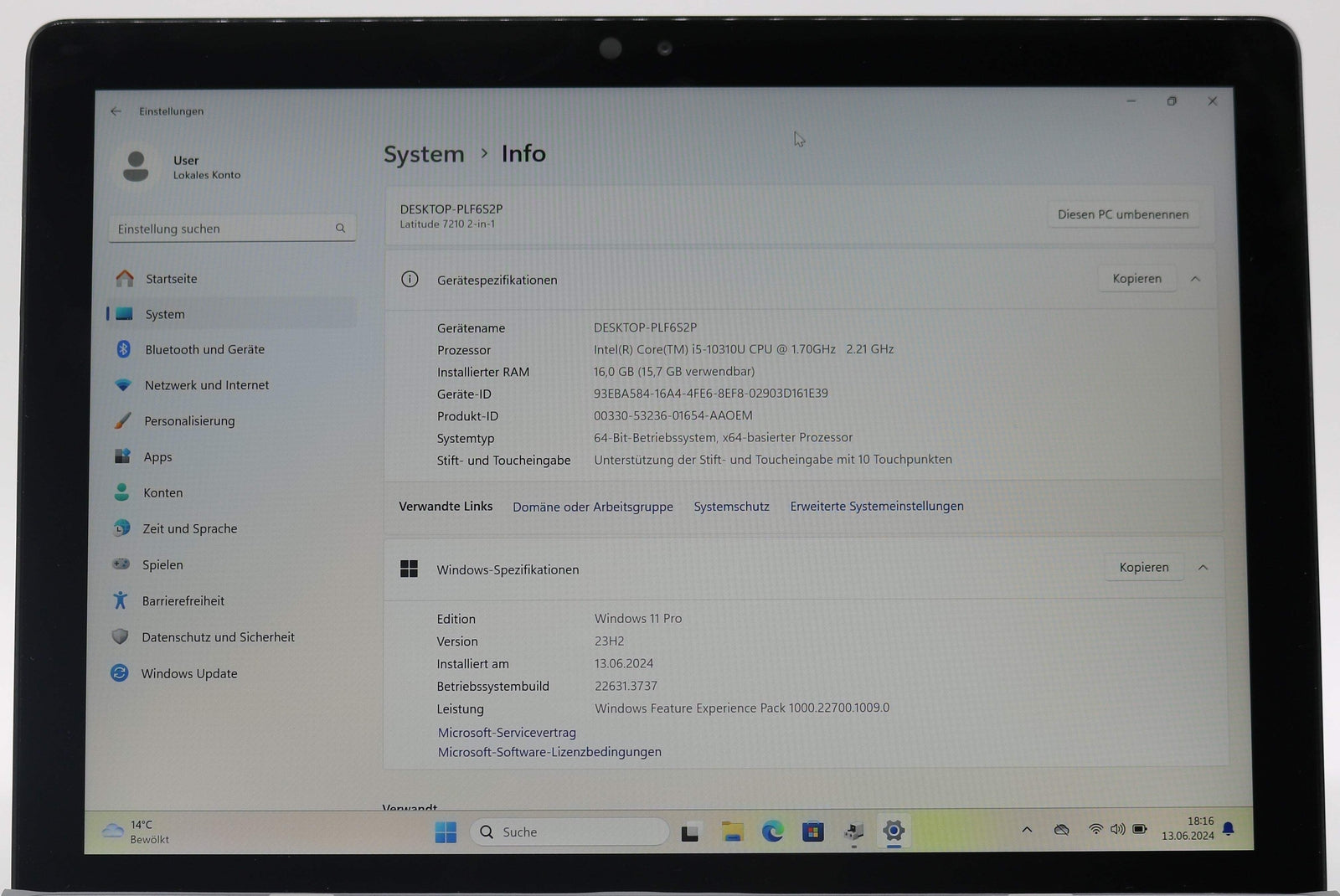Select Spielen in the settings sidebar
The width and height of the screenshot is (1340, 896).
pos(162,564)
